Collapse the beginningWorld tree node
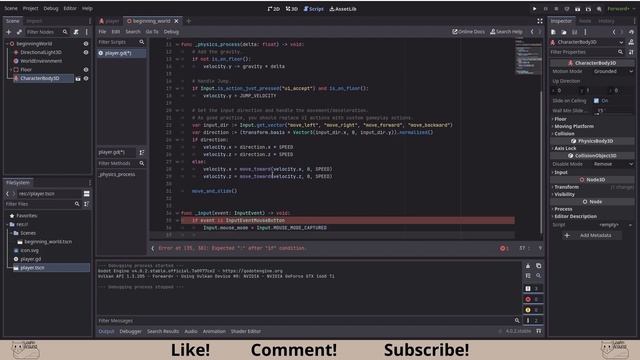640x360 pixels. point(7,44)
